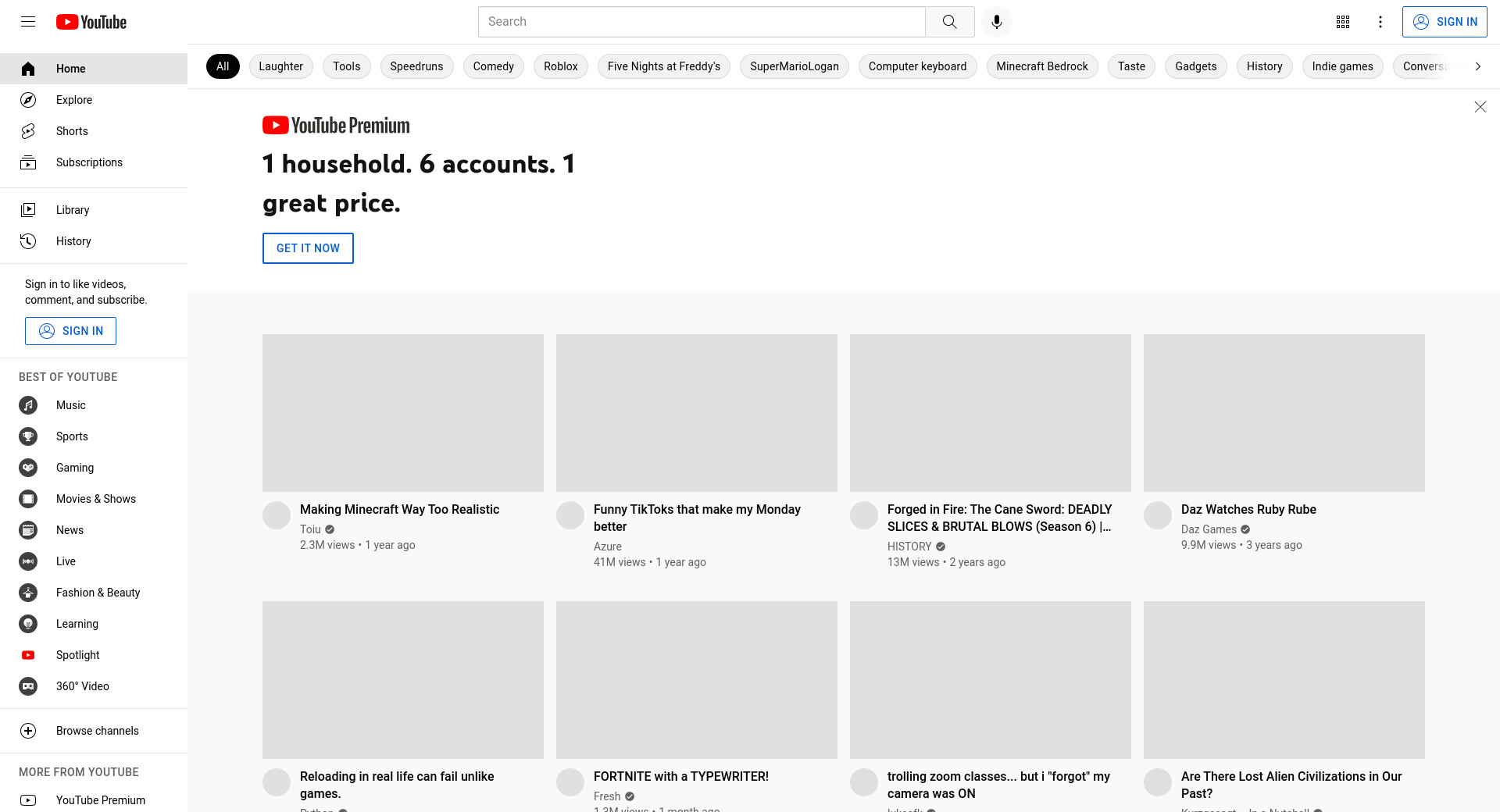Click the History clock icon
The width and height of the screenshot is (1500, 812).
click(28, 241)
